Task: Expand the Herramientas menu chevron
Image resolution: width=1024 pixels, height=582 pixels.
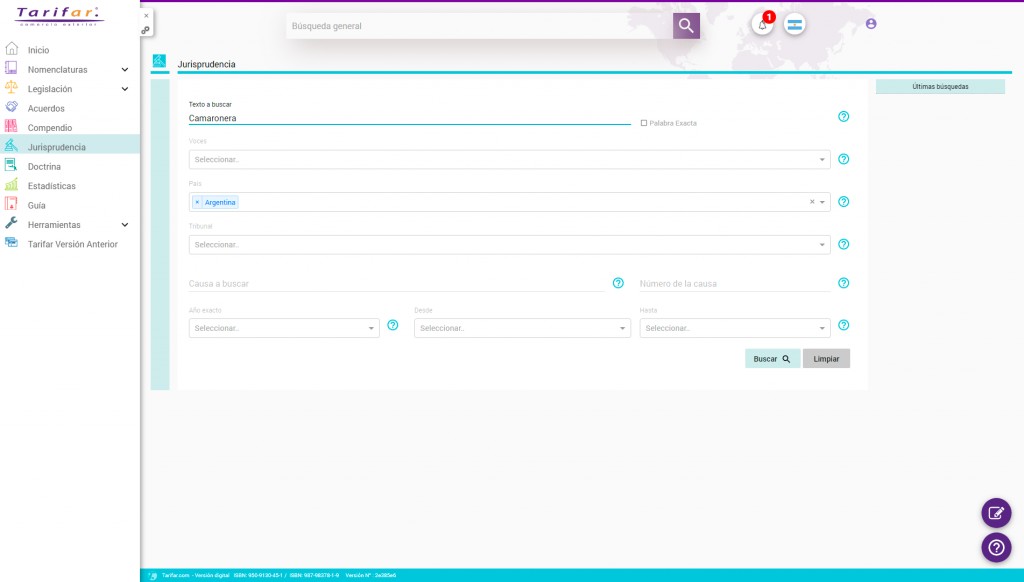Action: 125,225
